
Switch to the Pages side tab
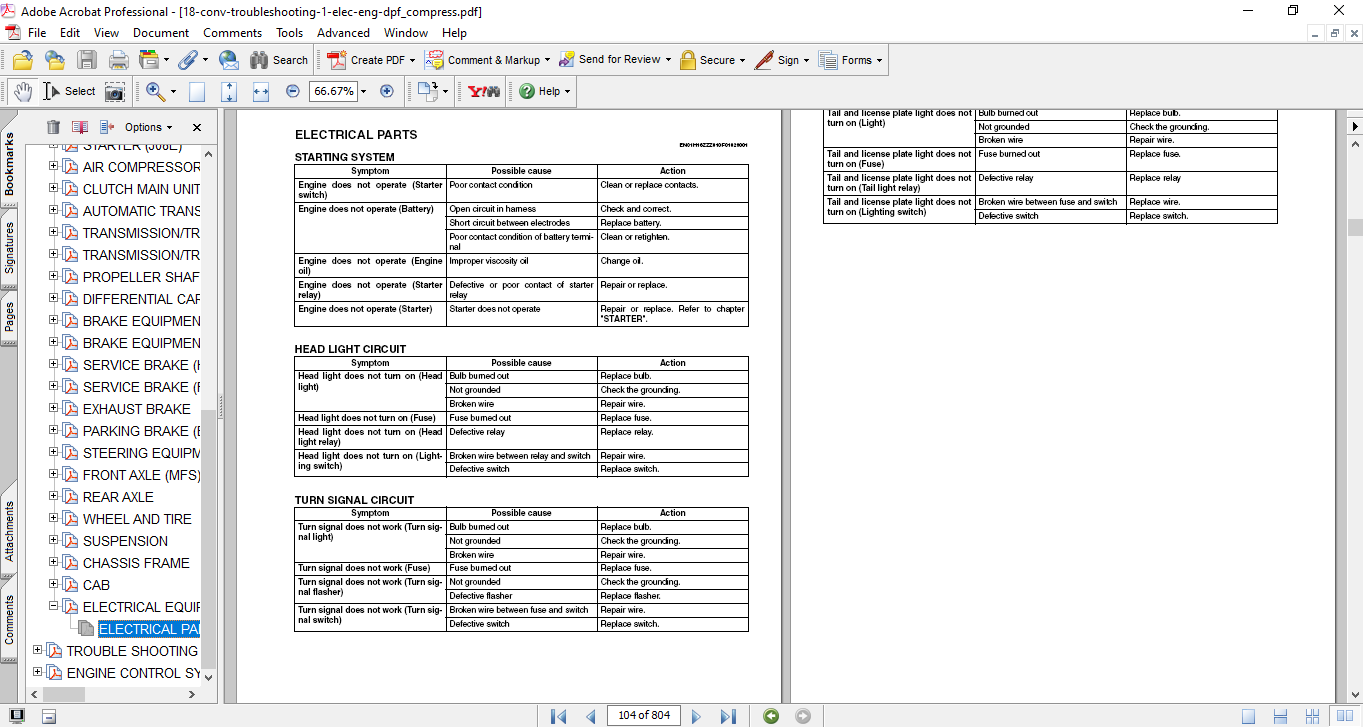(x=10, y=317)
